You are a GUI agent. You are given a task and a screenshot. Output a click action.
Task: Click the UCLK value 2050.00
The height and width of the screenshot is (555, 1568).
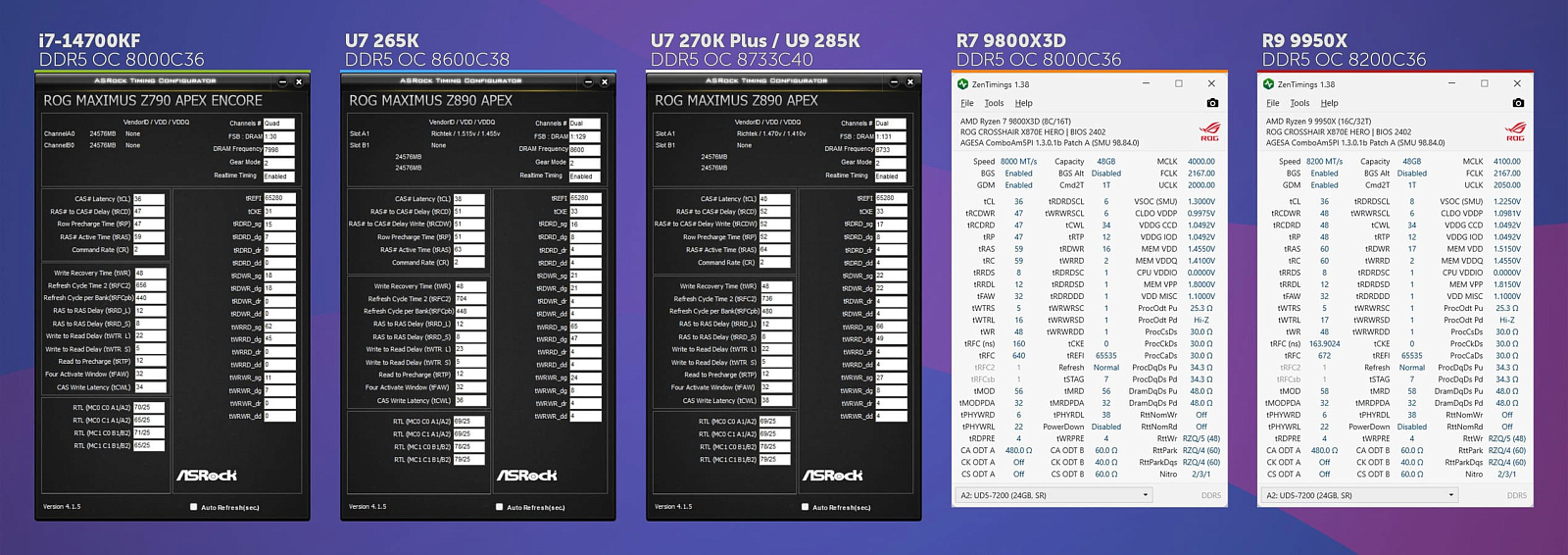[1507, 185]
